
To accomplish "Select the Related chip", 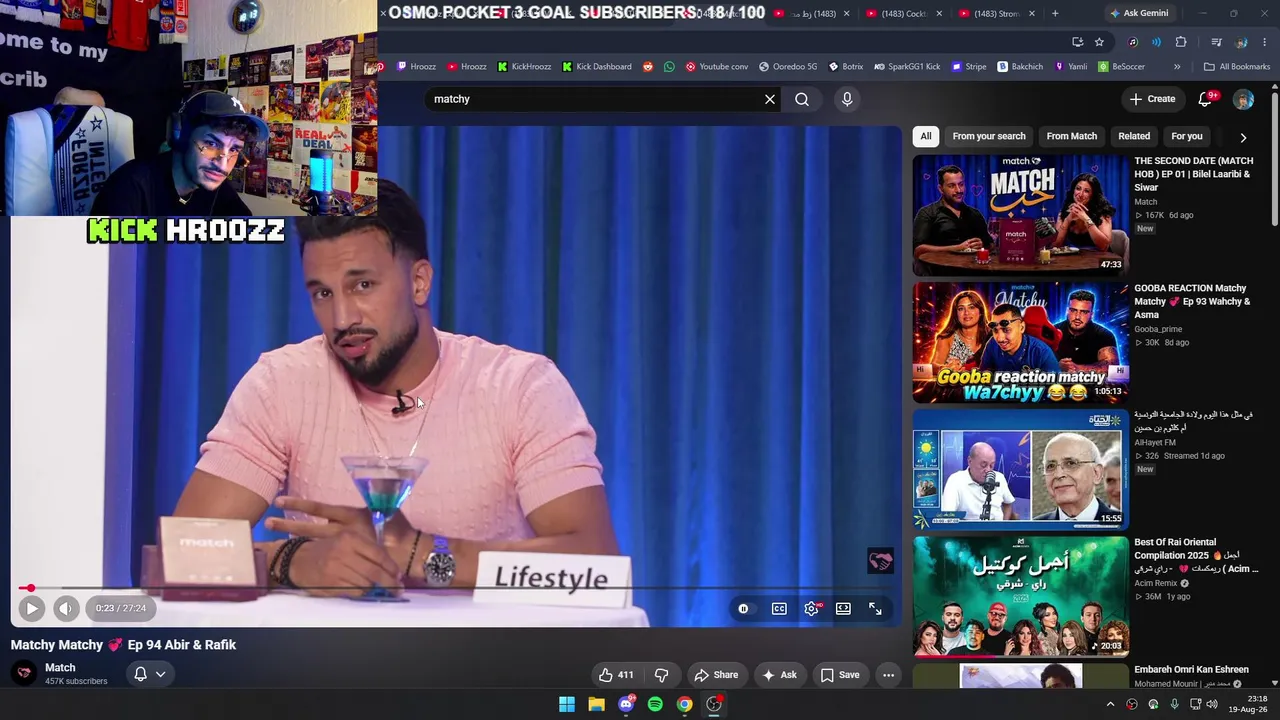I will (x=1134, y=136).
